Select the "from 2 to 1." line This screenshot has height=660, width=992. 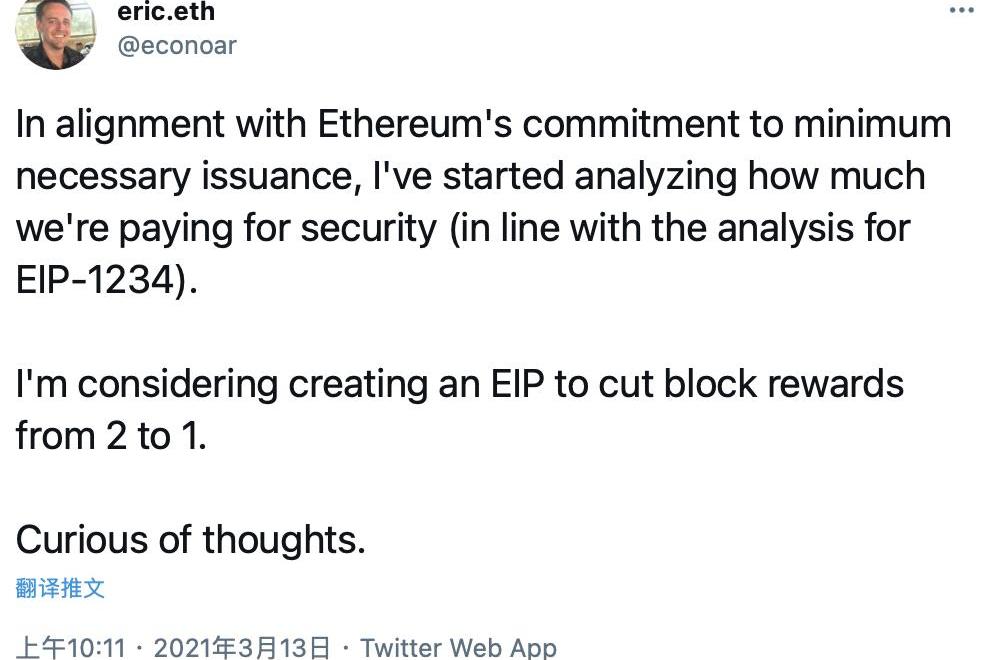click(x=111, y=436)
